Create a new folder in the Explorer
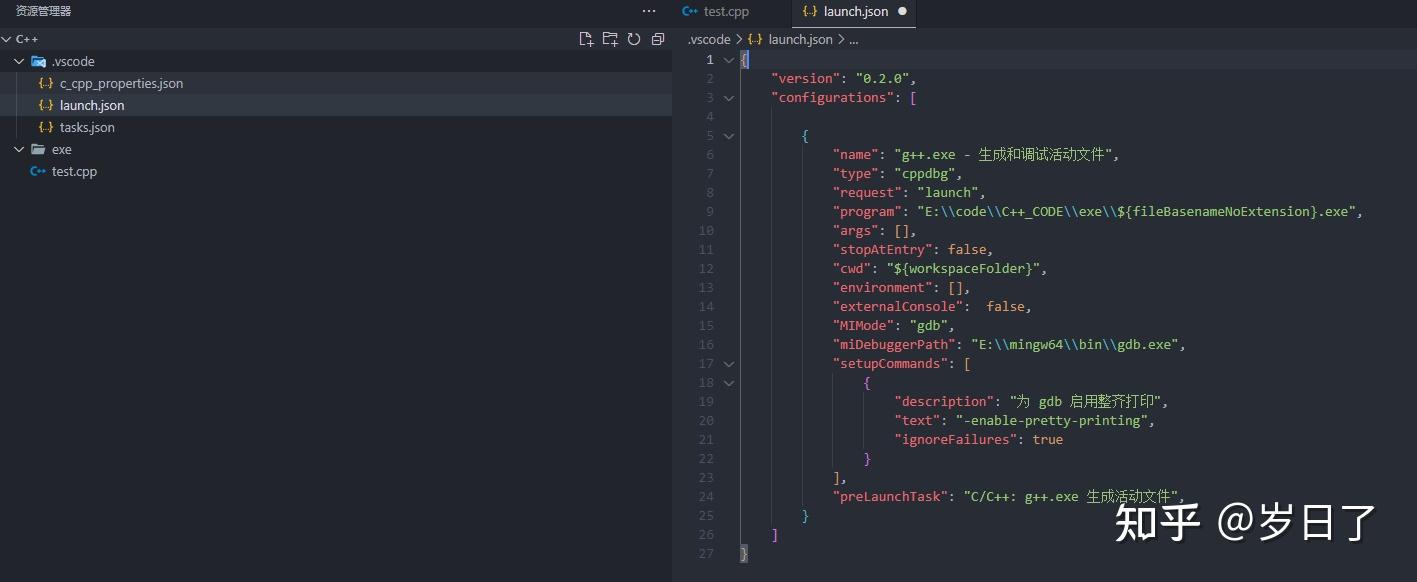 (610, 38)
